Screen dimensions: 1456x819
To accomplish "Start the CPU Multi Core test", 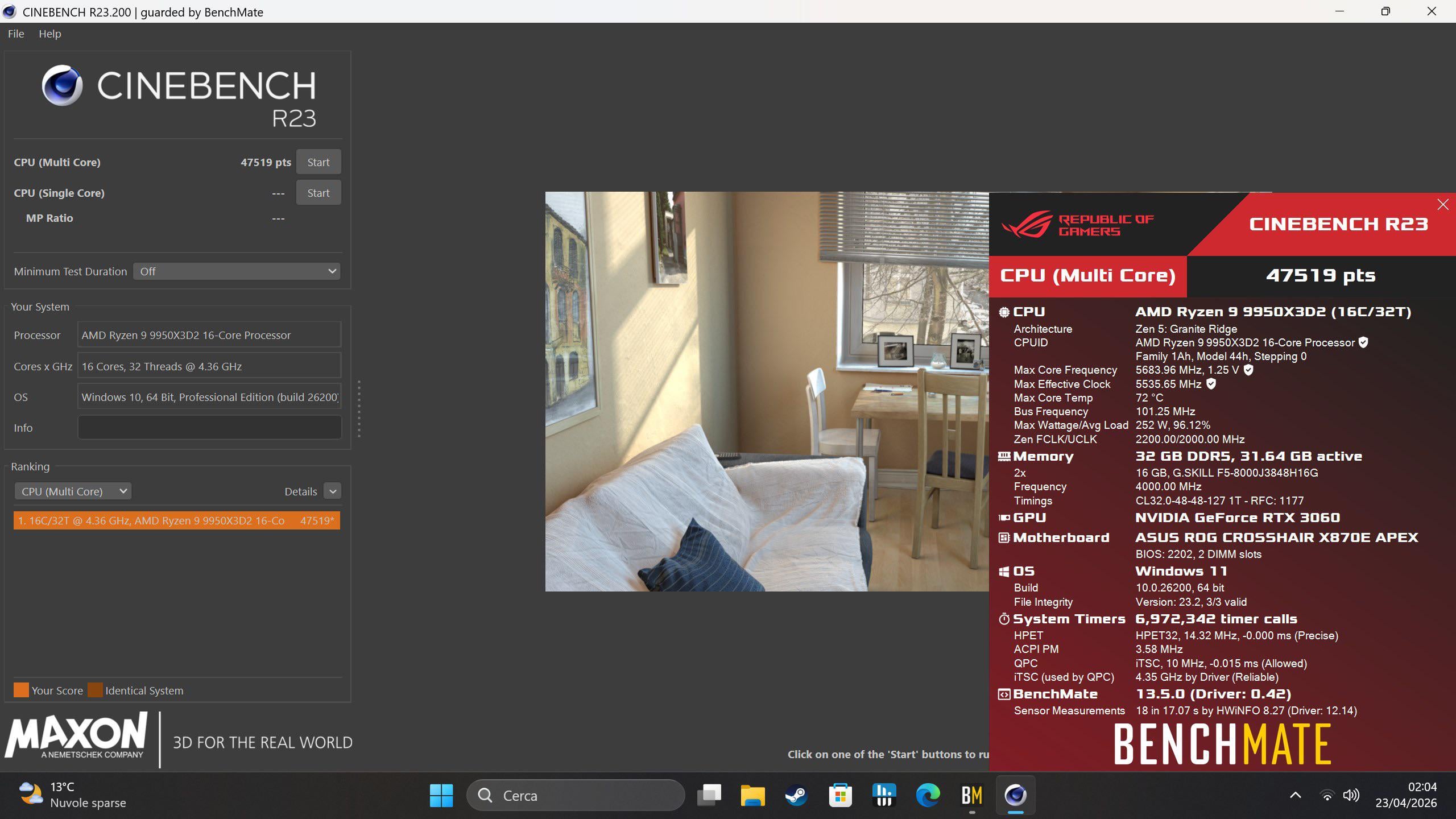I will pos(318,162).
